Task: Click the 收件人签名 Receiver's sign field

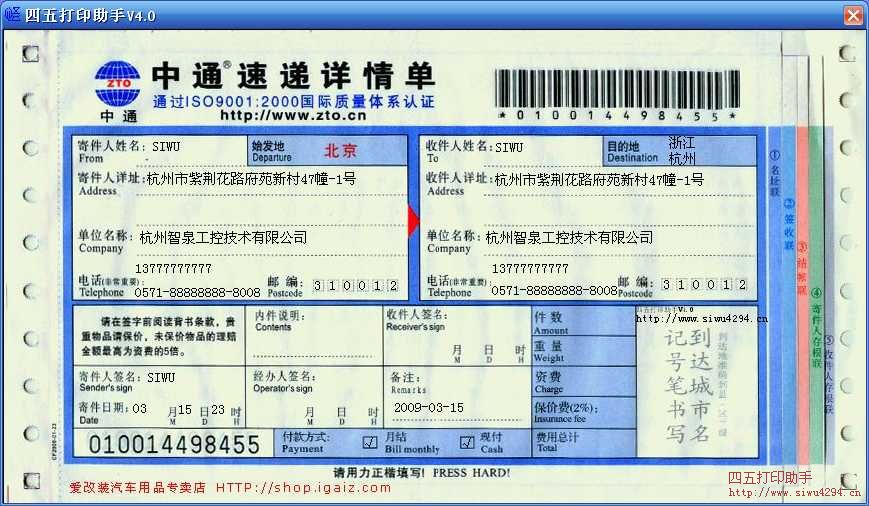Action: tap(457, 336)
